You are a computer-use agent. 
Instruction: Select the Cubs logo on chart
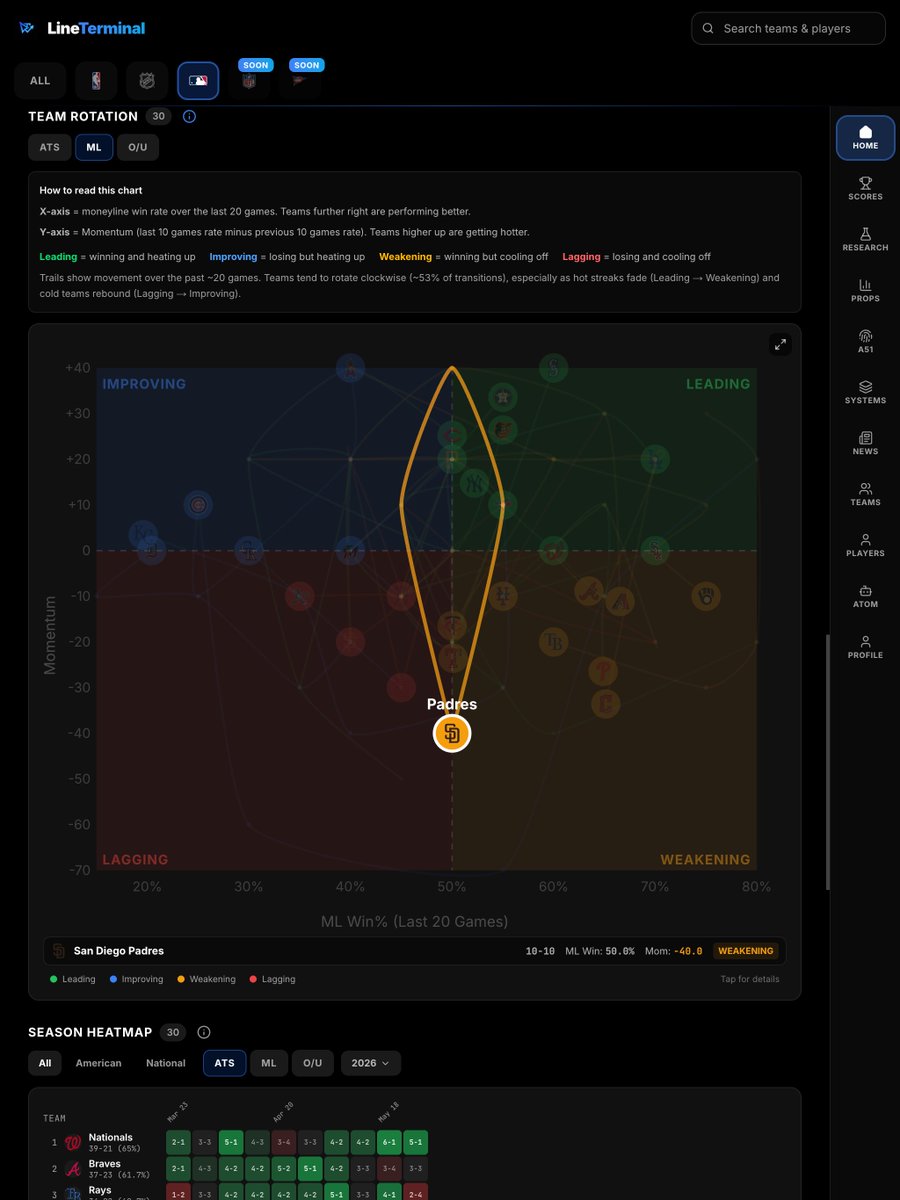[x=199, y=504]
